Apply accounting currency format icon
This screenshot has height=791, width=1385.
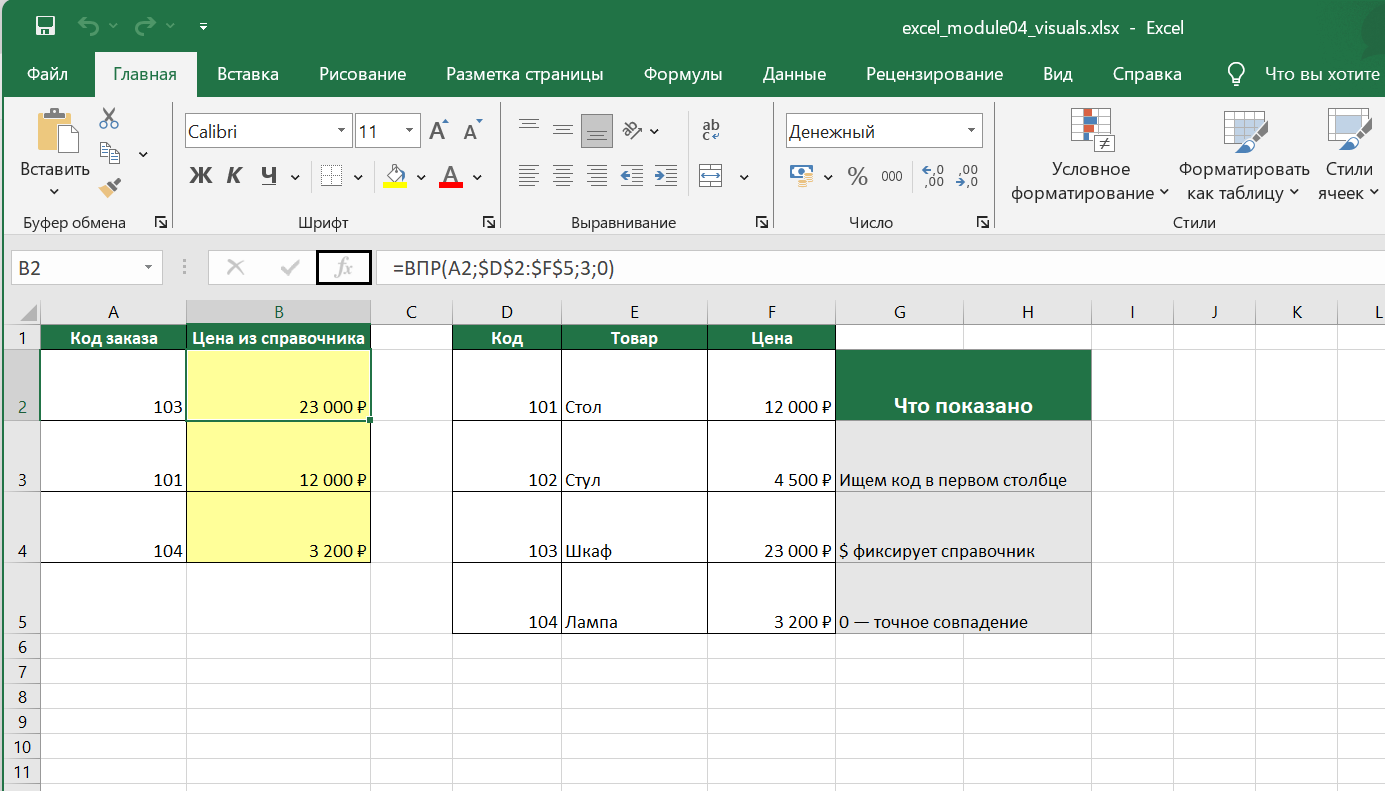[801, 176]
